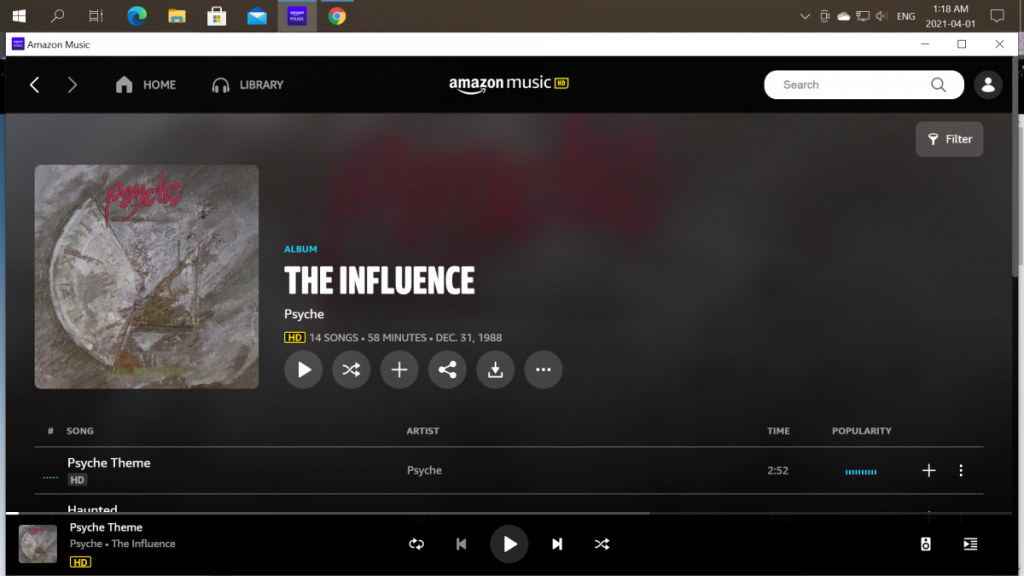The image size is (1024, 576).
Task: Click the magnifier search icon
Action: click(x=938, y=85)
